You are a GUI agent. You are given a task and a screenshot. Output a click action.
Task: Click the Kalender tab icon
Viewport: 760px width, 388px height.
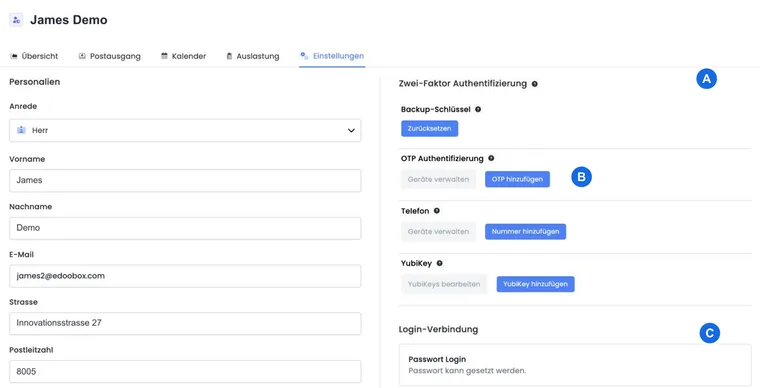pyautogui.click(x=164, y=56)
